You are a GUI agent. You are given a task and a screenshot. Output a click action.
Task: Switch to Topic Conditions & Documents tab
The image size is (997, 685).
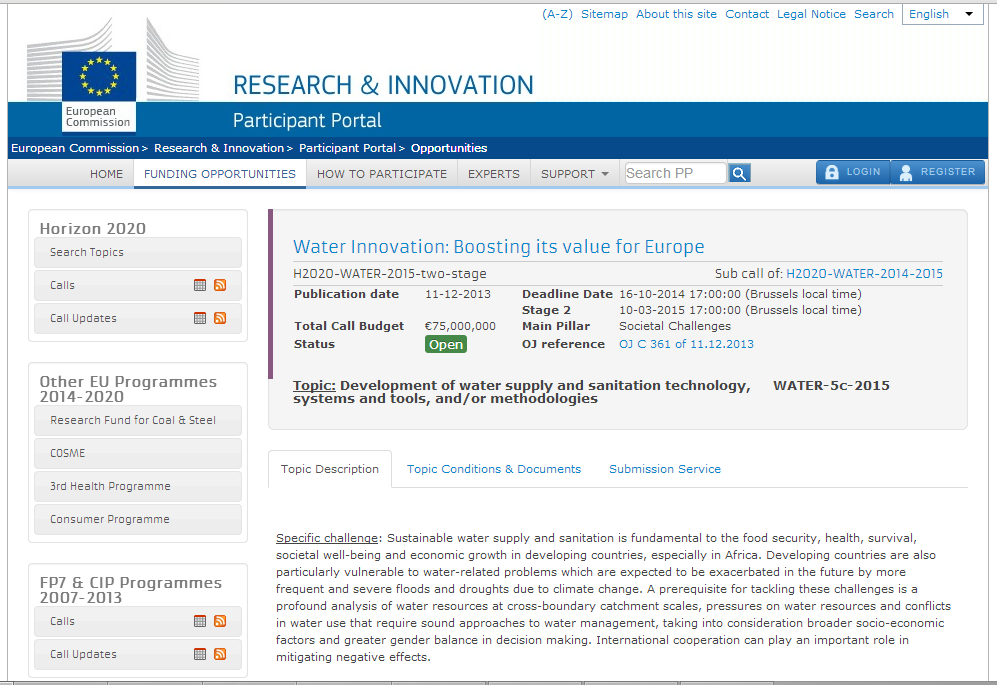click(x=493, y=469)
